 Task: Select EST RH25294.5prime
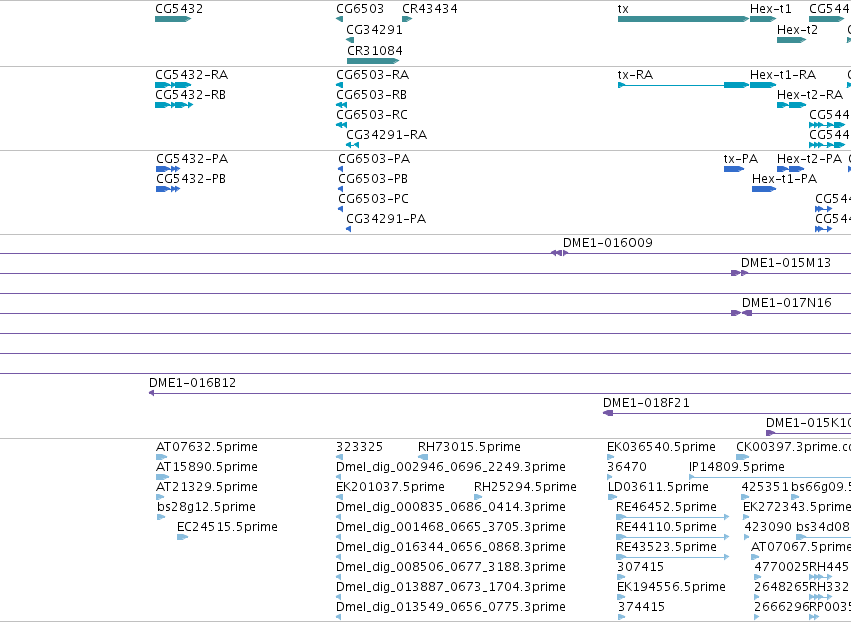478,497
